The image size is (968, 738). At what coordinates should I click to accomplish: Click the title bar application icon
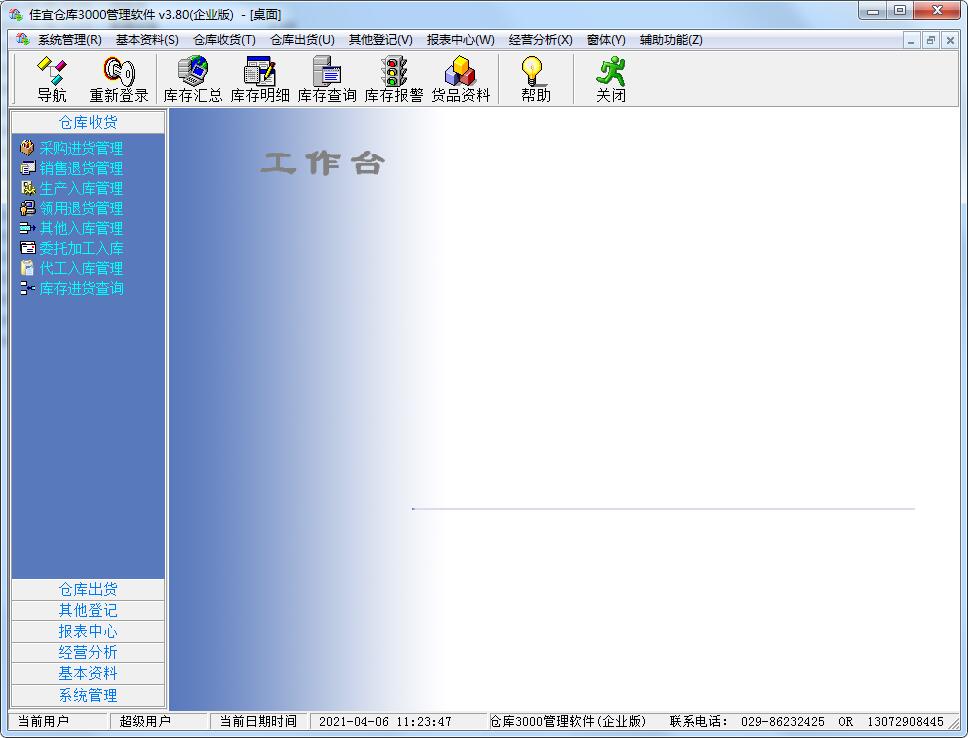[x=17, y=14]
